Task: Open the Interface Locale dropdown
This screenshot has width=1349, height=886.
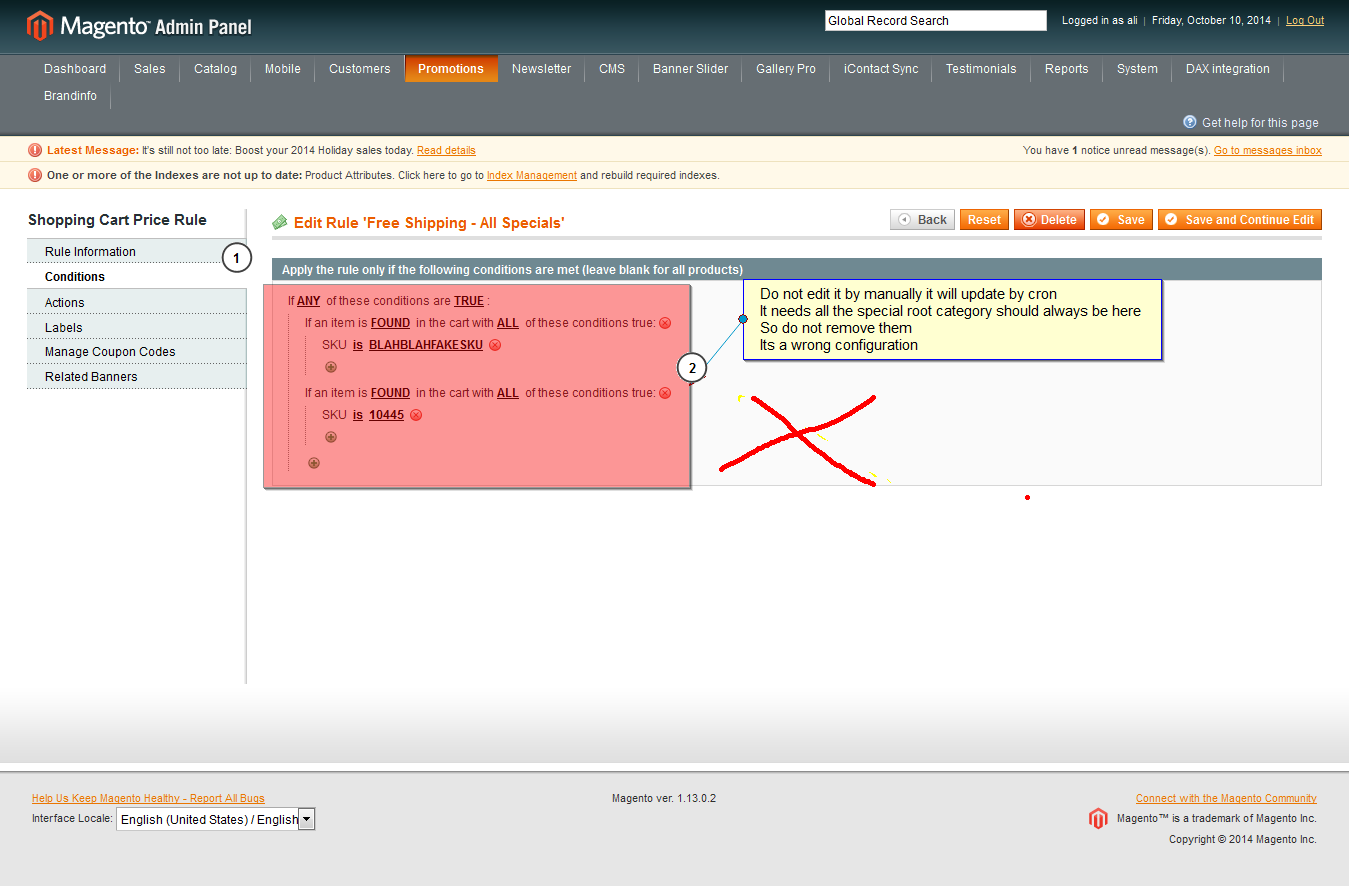Action: point(215,819)
